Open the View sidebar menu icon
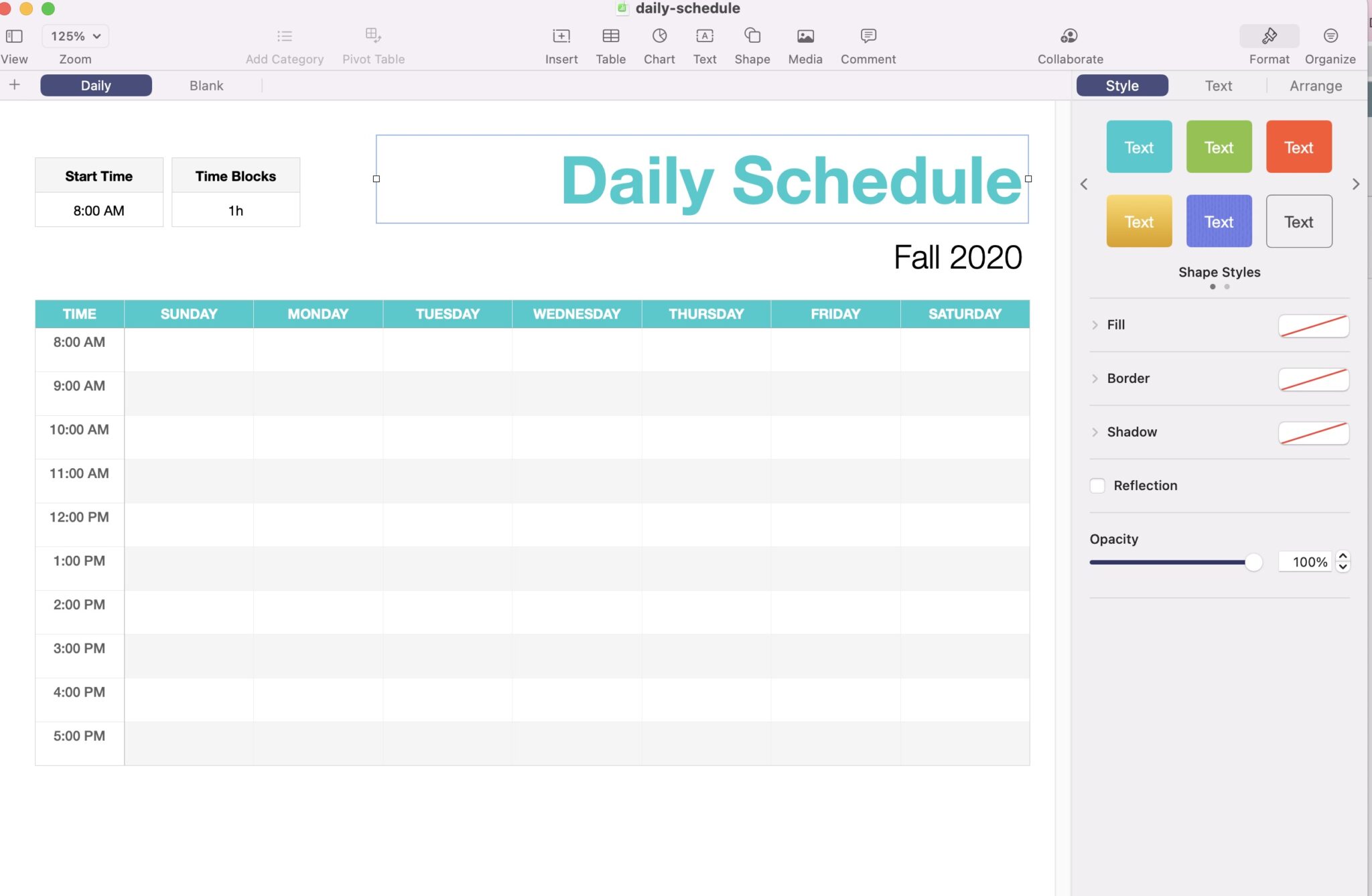Screen dimensions: 1372x896 (x=14, y=36)
